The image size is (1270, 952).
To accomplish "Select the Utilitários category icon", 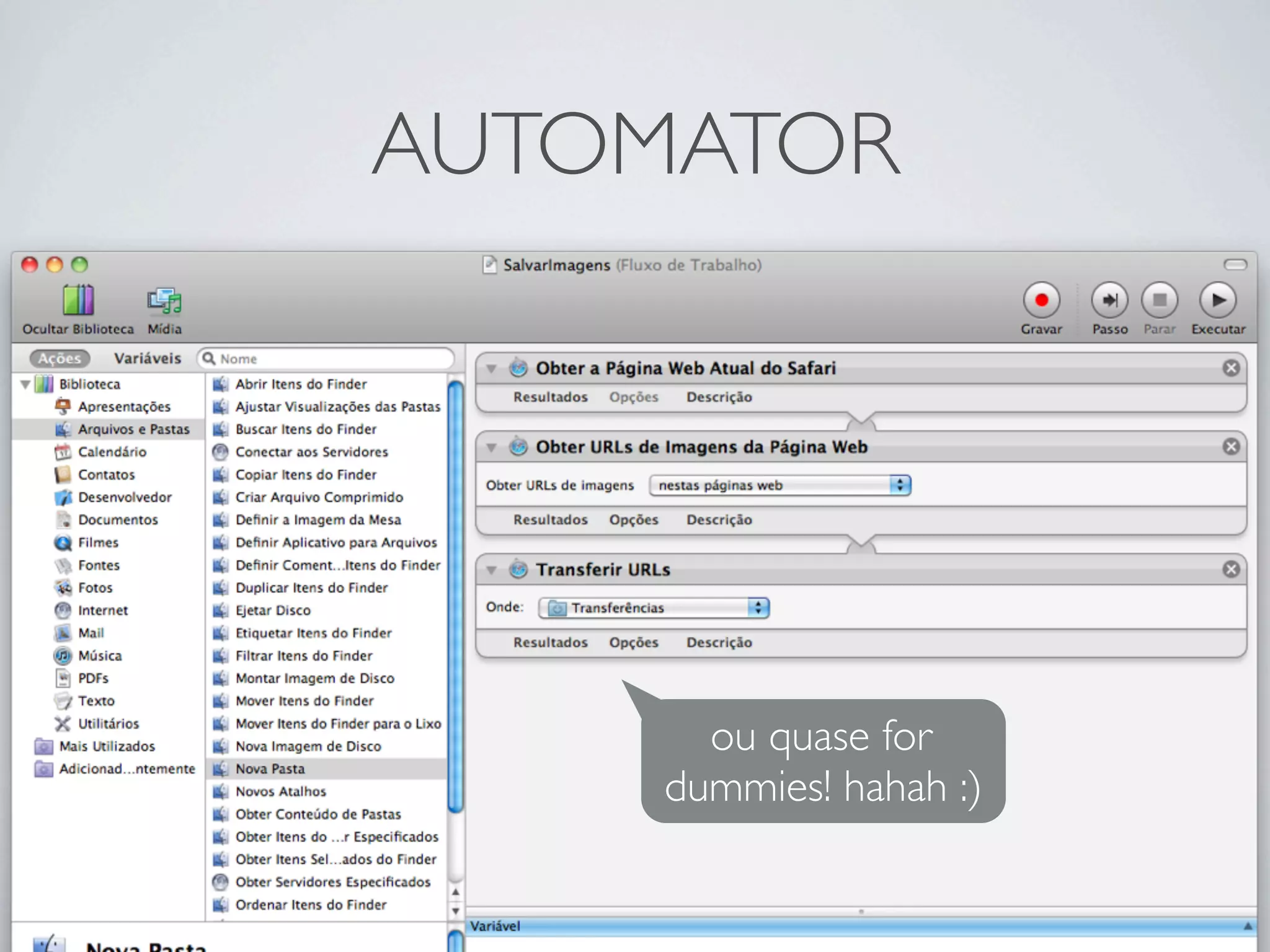I will pos(63,723).
